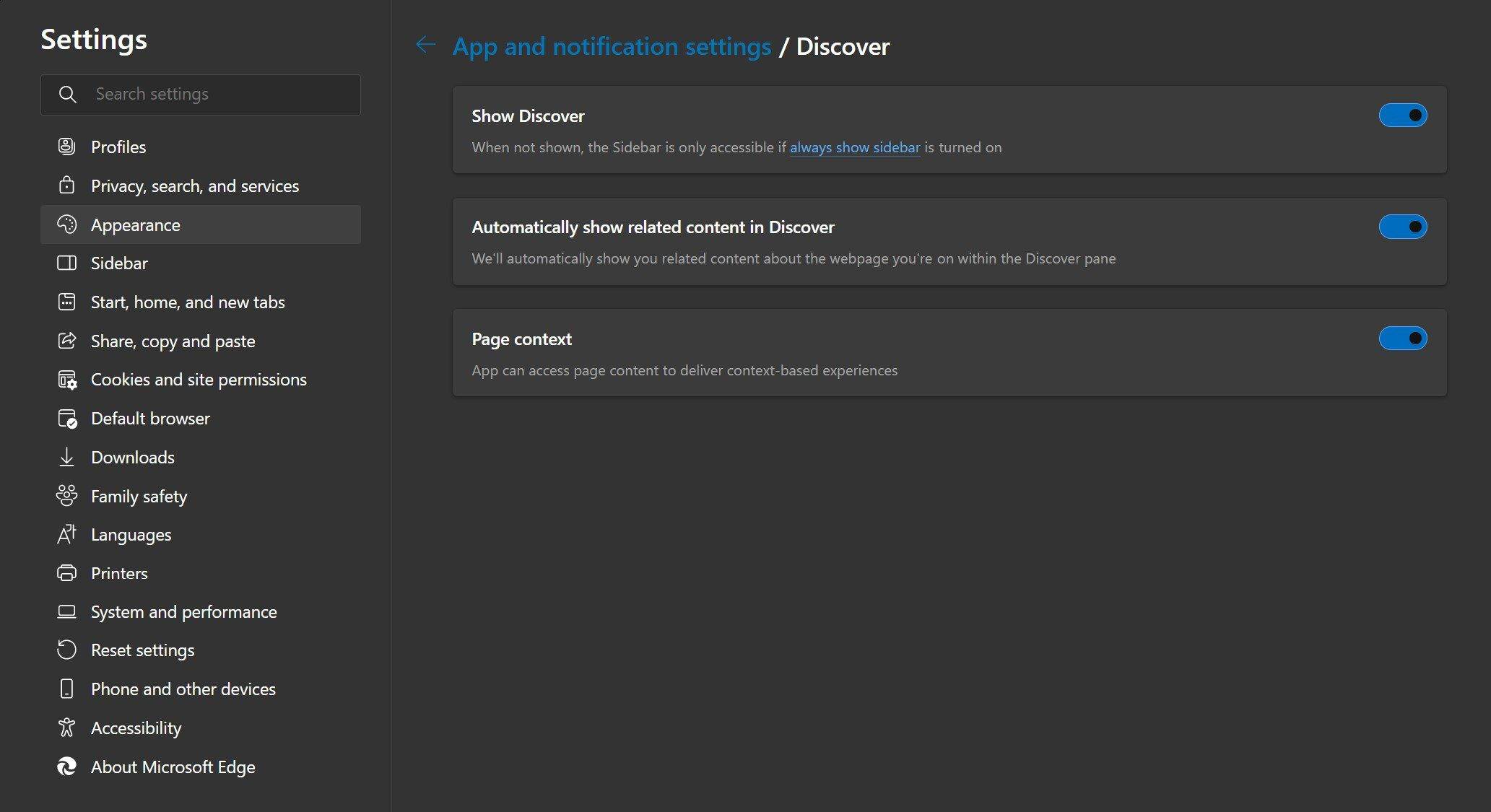The width and height of the screenshot is (1491, 812).
Task: Toggle off Show Discover
Action: click(1400, 114)
